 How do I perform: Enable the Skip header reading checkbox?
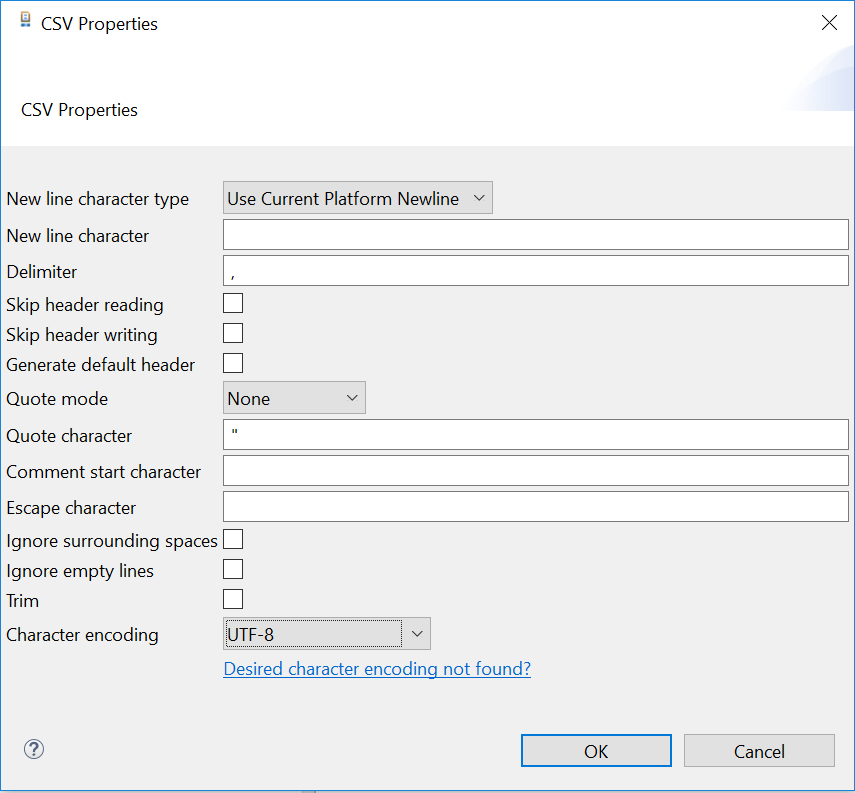tap(233, 304)
